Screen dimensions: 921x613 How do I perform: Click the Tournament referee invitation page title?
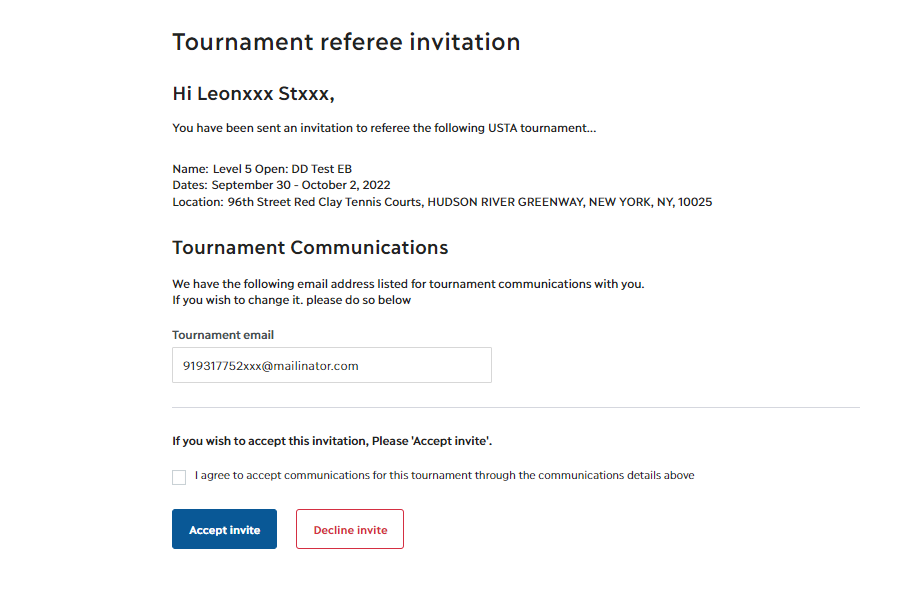pyautogui.click(x=346, y=42)
